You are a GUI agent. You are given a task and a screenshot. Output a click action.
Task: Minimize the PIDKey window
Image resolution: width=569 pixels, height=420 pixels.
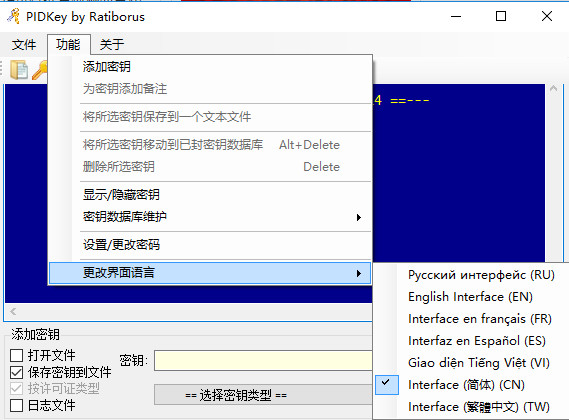(456, 16)
